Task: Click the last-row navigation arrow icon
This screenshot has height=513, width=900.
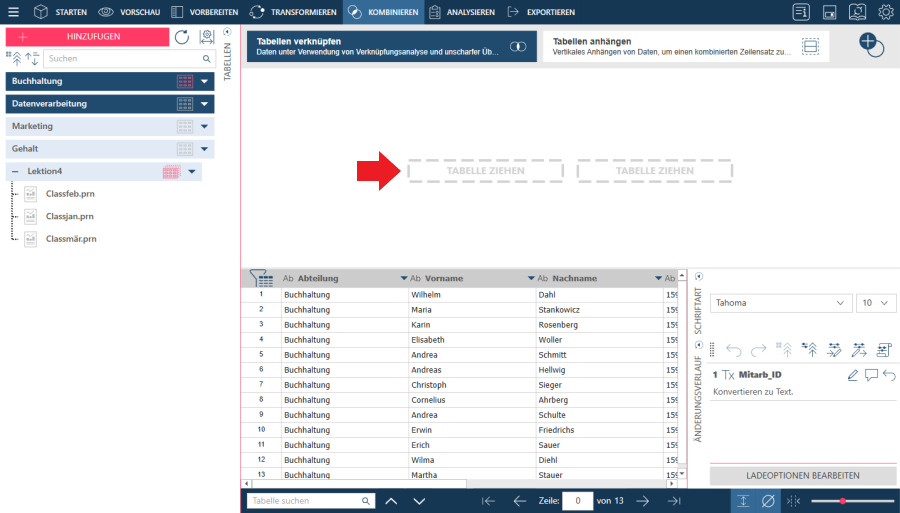Action: tap(674, 501)
